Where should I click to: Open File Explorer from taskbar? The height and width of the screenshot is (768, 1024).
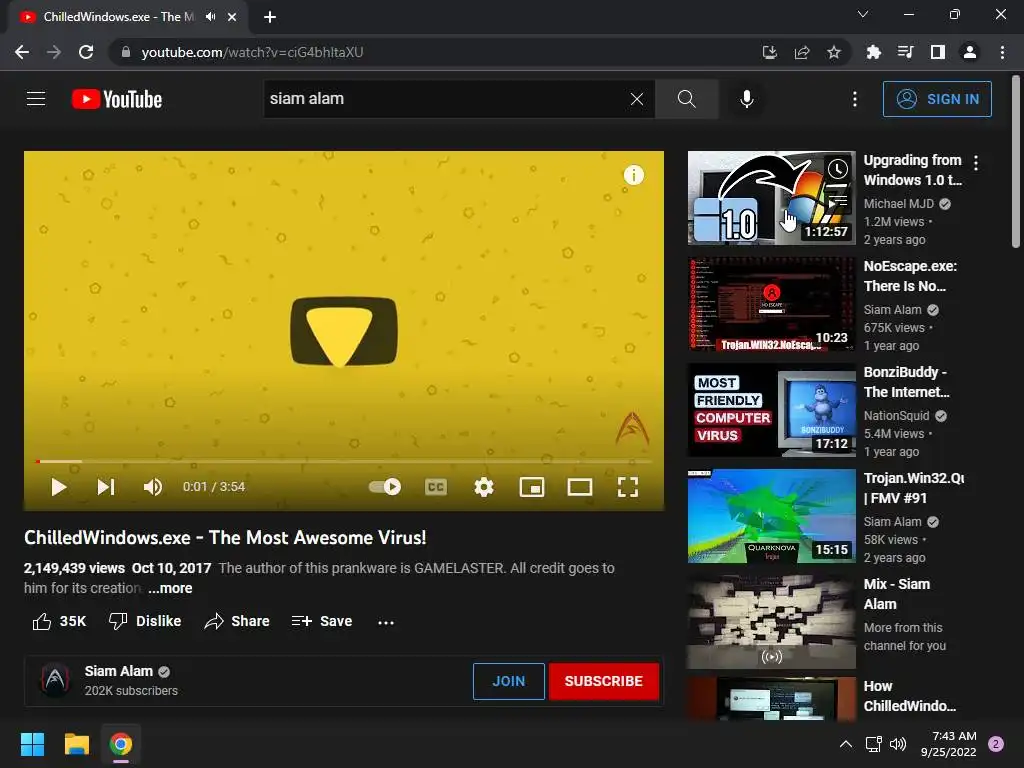point(76,744)
